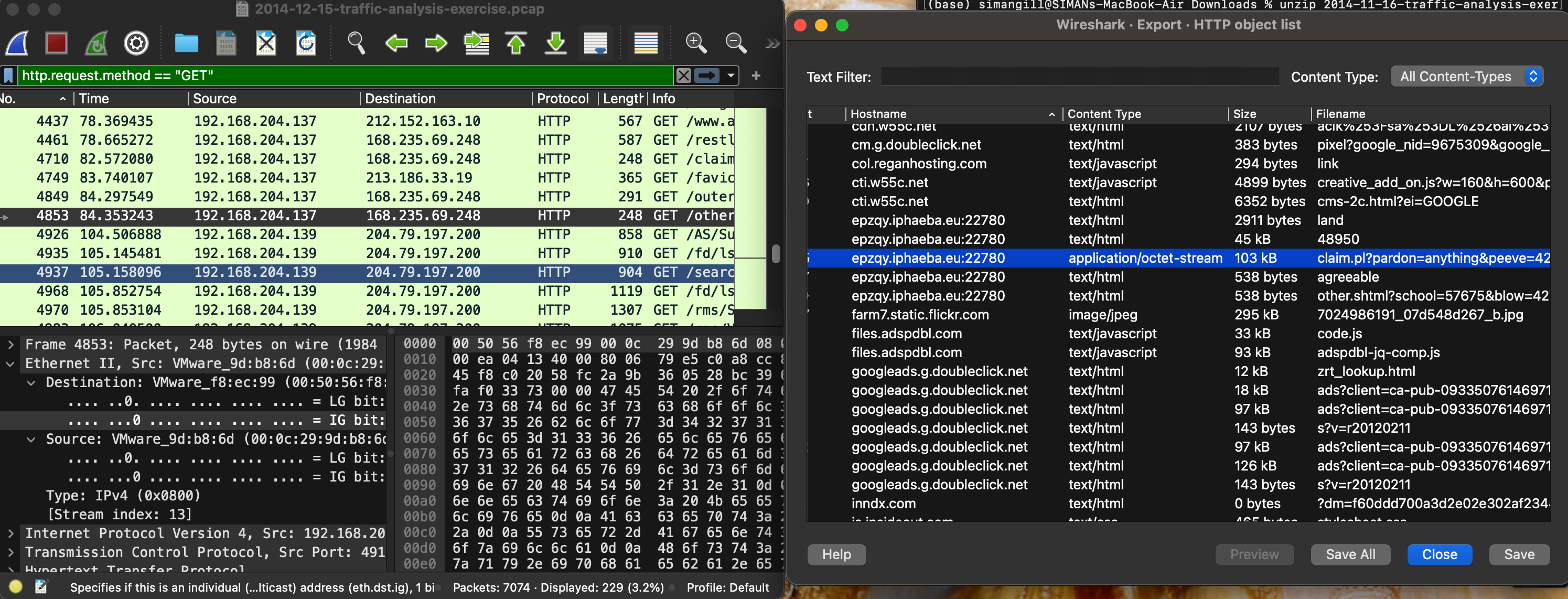
Task: Sort objects by the Content Type column
Action: click(1103, 114)
